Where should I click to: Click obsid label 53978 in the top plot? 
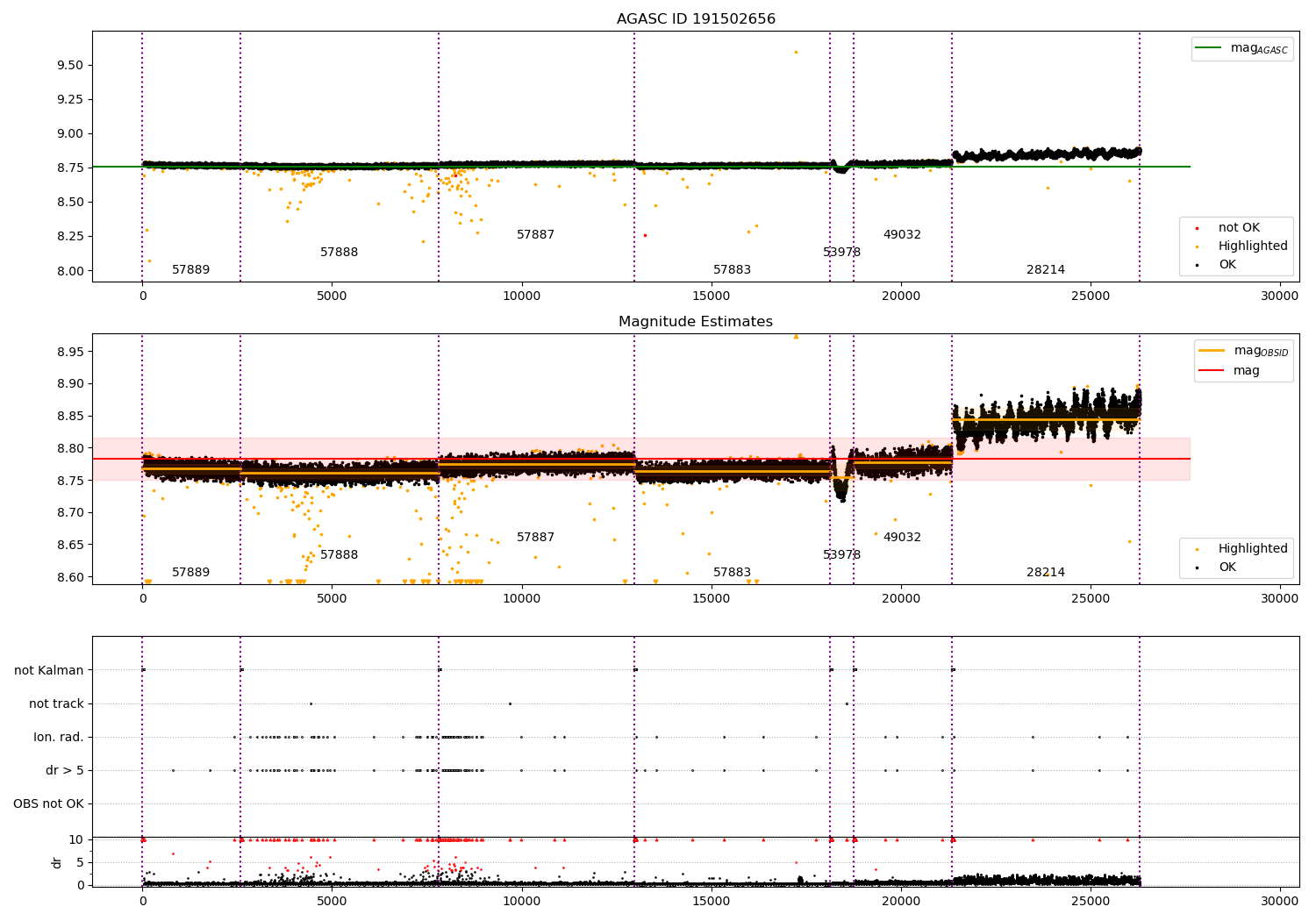click(841, 253)
